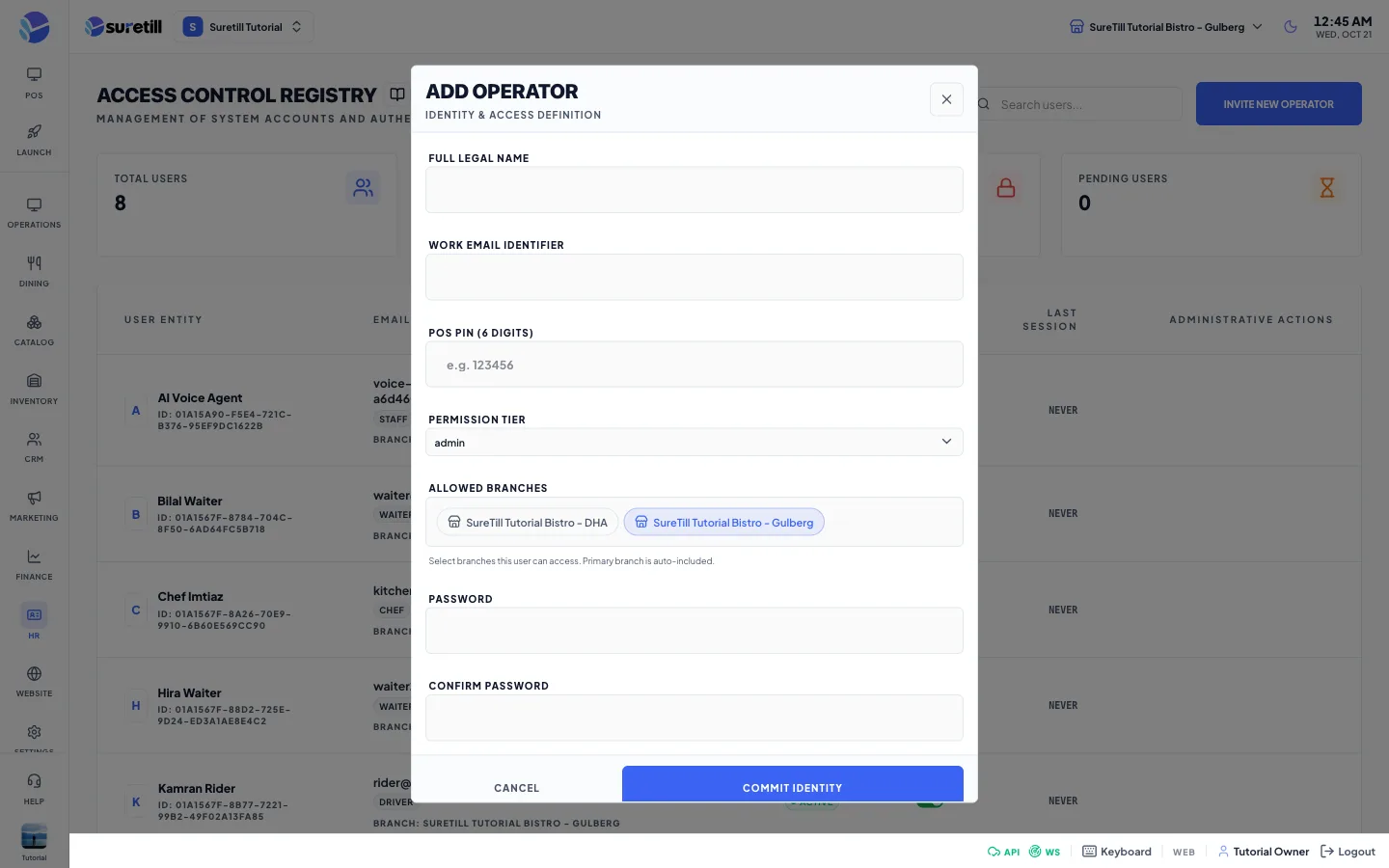This screenshot has width=1389, height=868.
Task: Click the Suretill logo
Action: click(123, 27)
